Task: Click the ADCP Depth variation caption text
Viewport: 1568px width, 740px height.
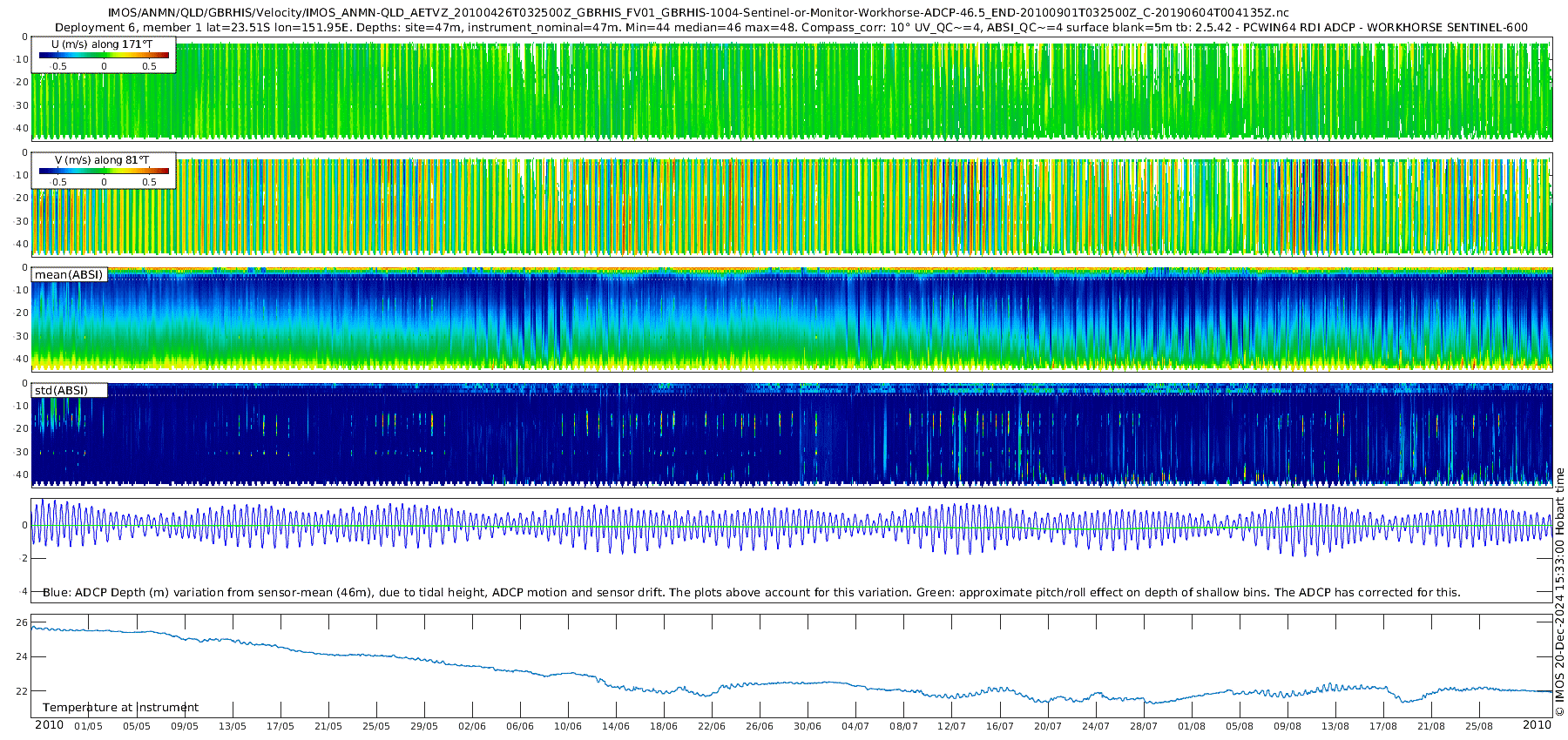Action: click(x=751, y=593)
